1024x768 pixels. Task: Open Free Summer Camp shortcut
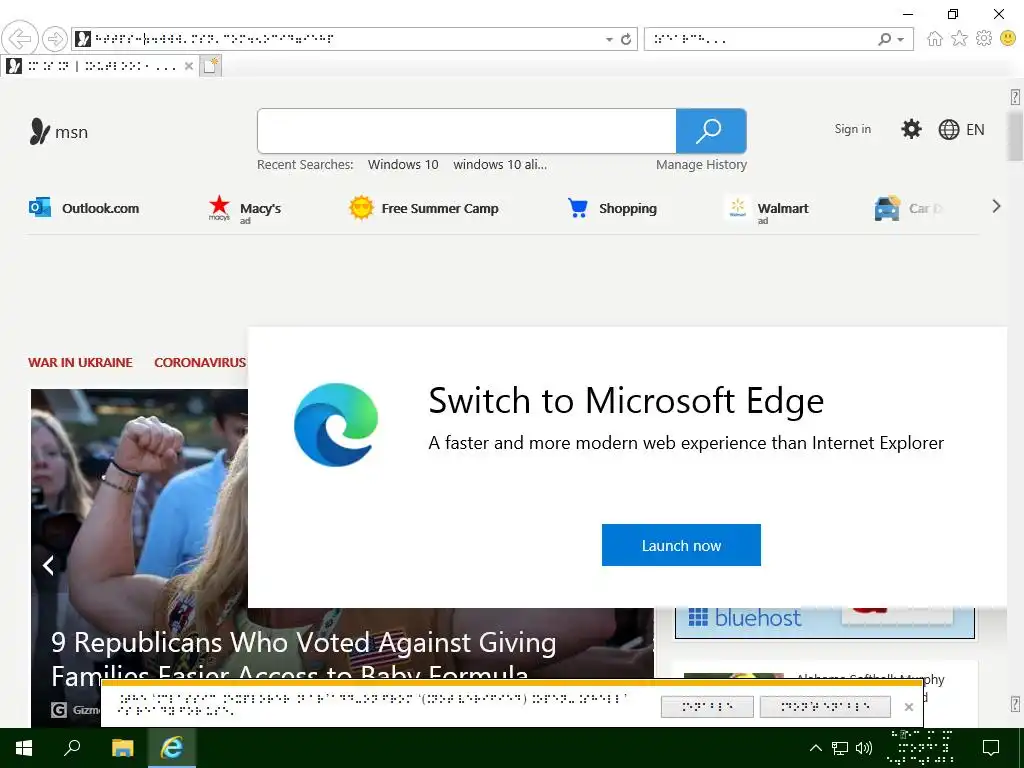pyautogui.click(x=423, y=208)
